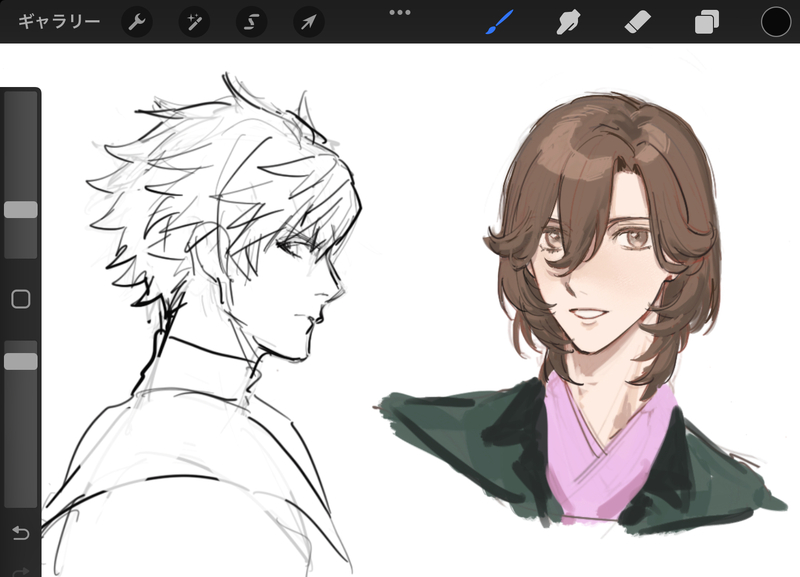Tap the square modify button on sidebar
This screenshot has width=800, height=577.
[21, 299]
